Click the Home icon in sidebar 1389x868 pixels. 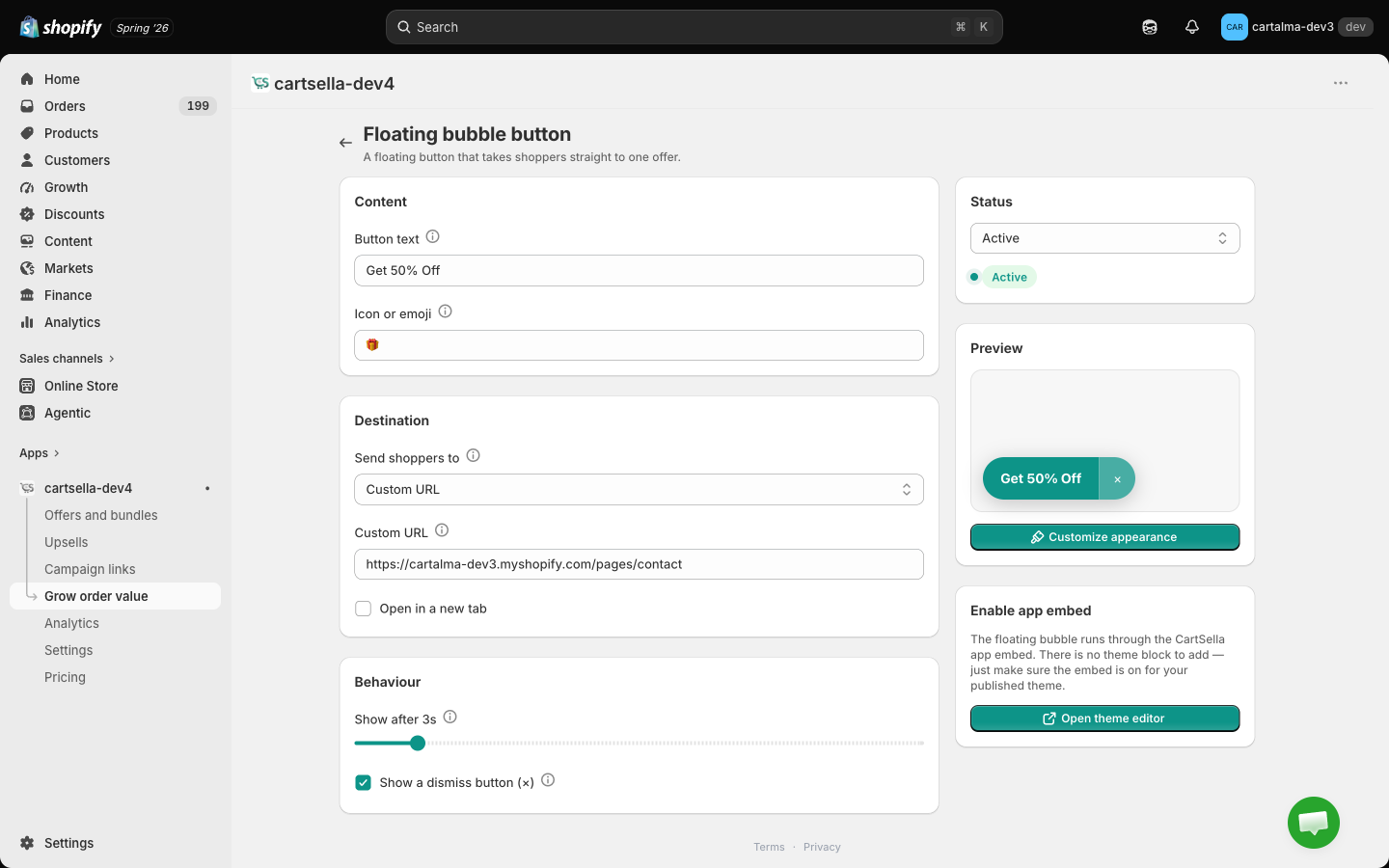pyautogui.click(x=27, y=79)
